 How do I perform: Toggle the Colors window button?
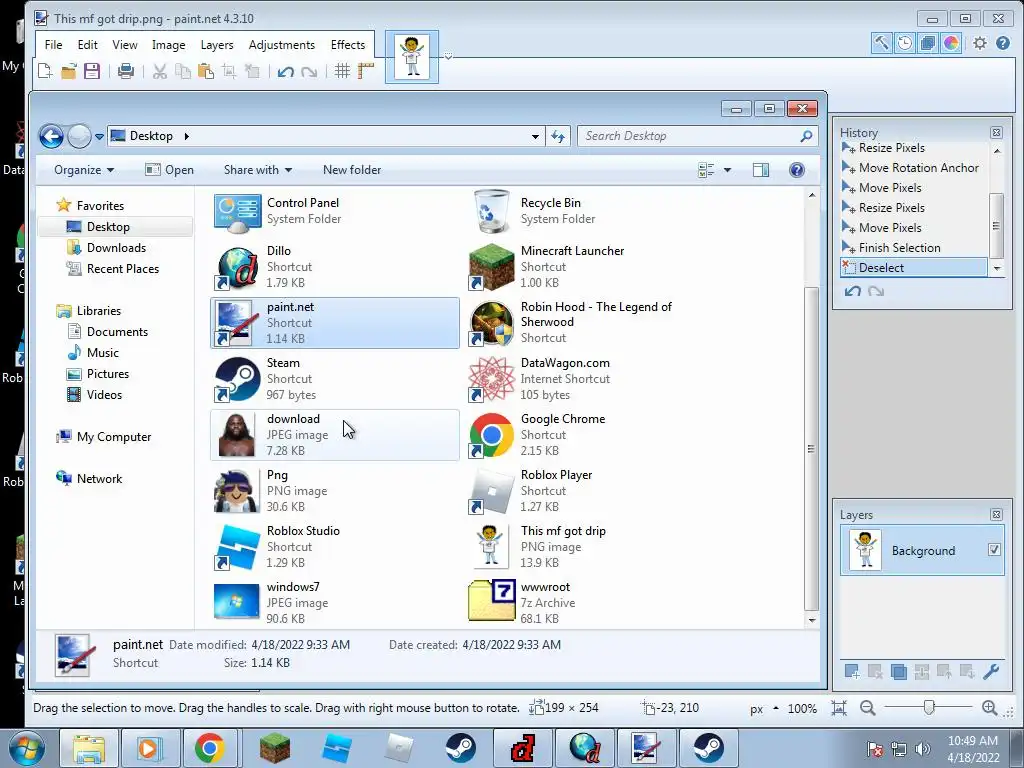click(951, 43)
